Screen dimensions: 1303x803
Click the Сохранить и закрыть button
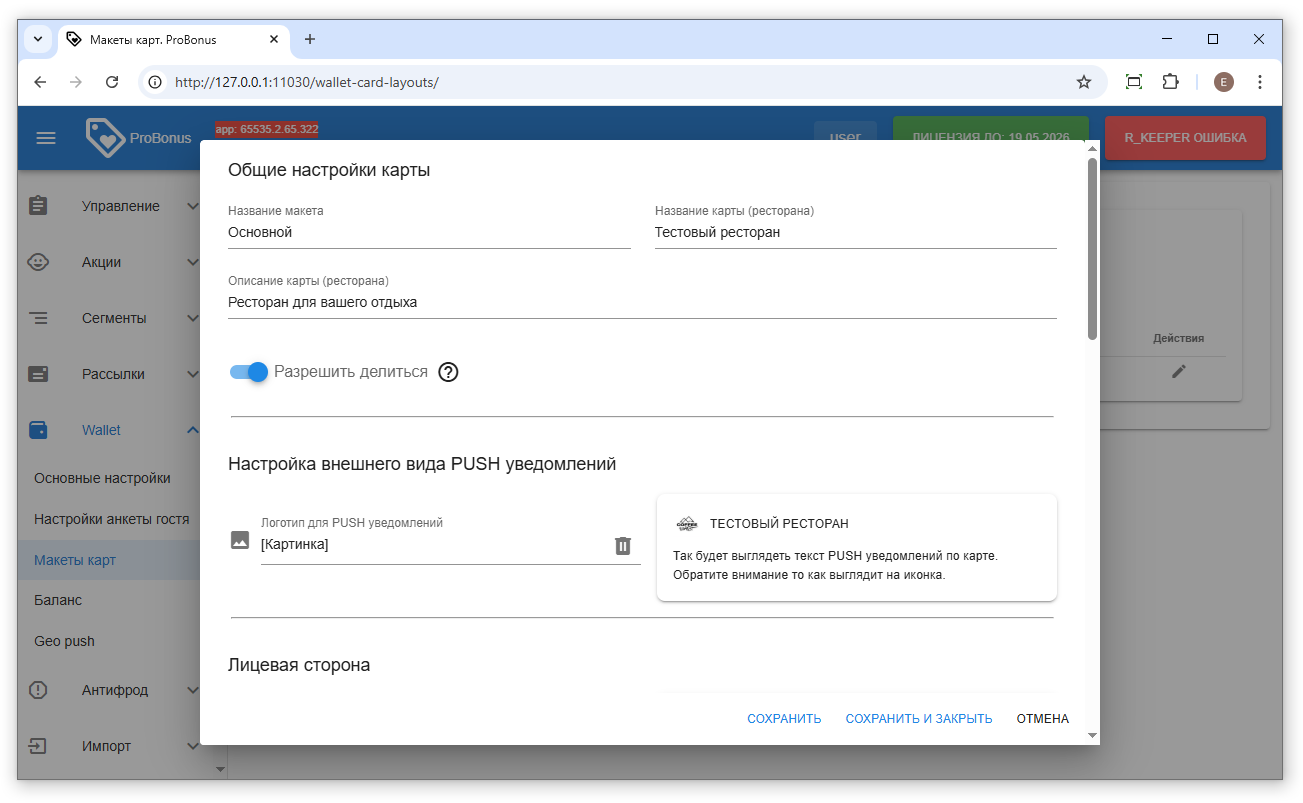(918, 719)
